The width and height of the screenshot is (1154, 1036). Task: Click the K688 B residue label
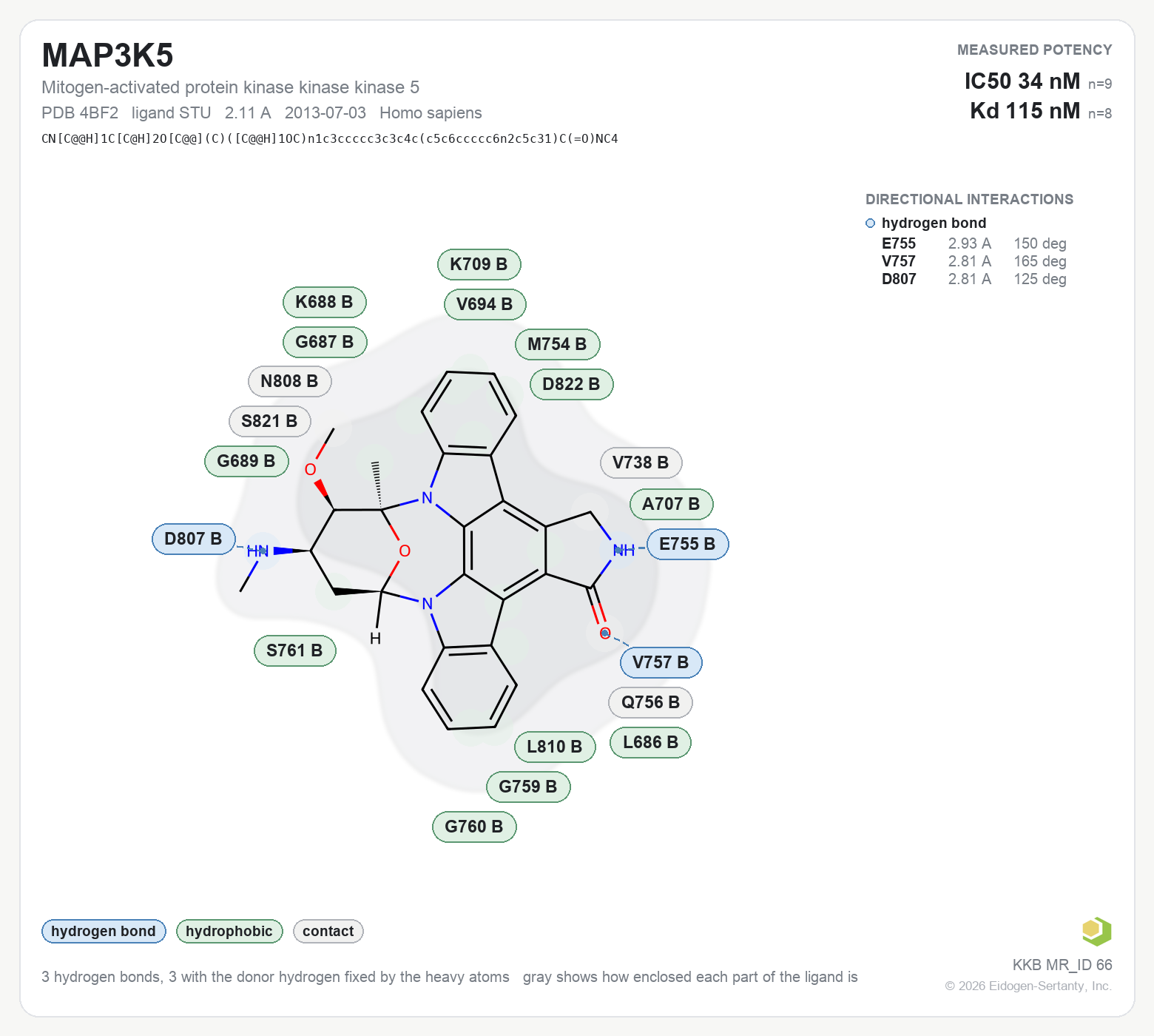pos(324,302)
